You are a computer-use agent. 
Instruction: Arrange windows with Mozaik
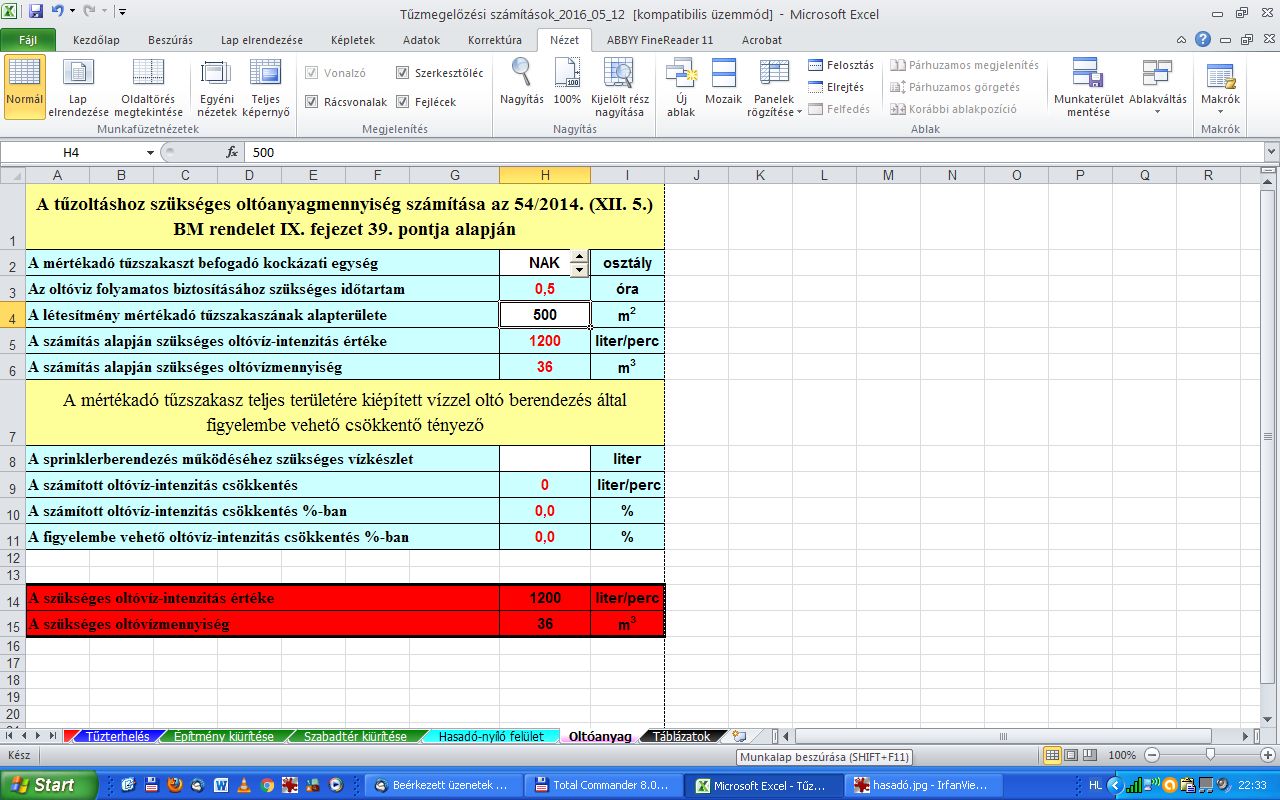723,82
